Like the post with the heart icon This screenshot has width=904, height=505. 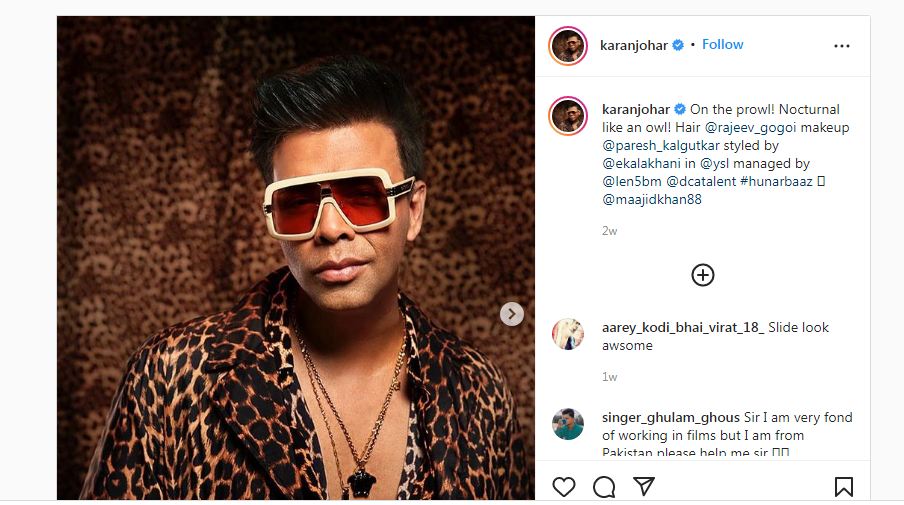click(564, 487)
